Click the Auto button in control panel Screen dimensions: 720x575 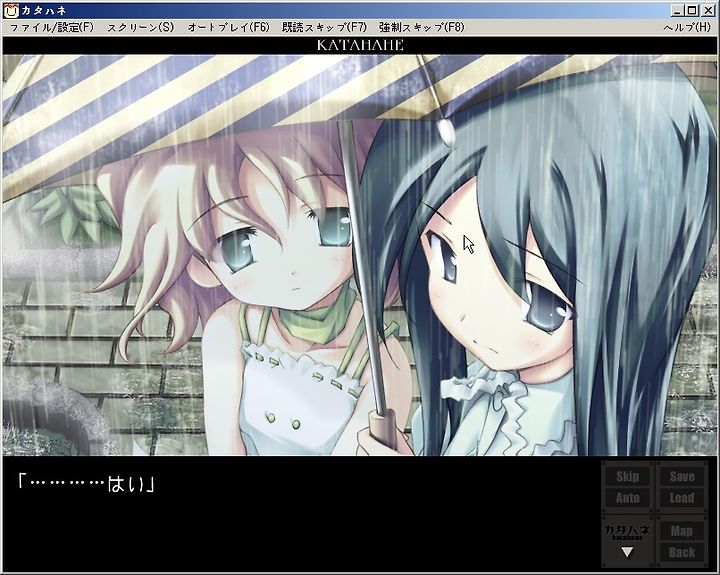pyautogui.click(x=627, y=498)
